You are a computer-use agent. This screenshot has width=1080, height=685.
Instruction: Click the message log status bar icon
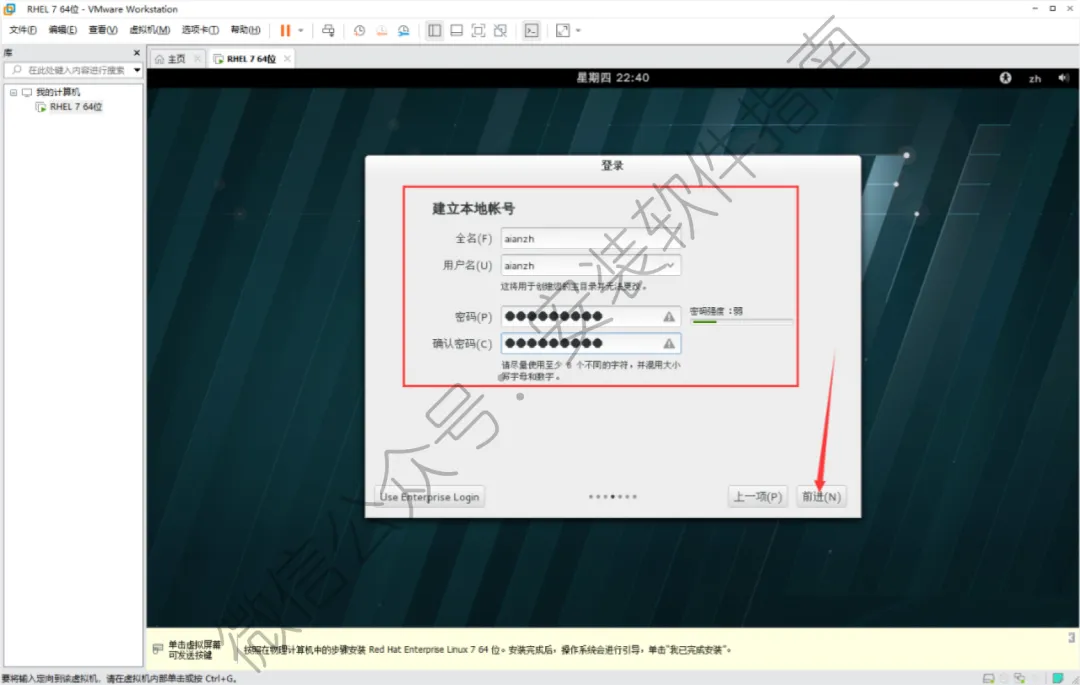point(1057,678)
